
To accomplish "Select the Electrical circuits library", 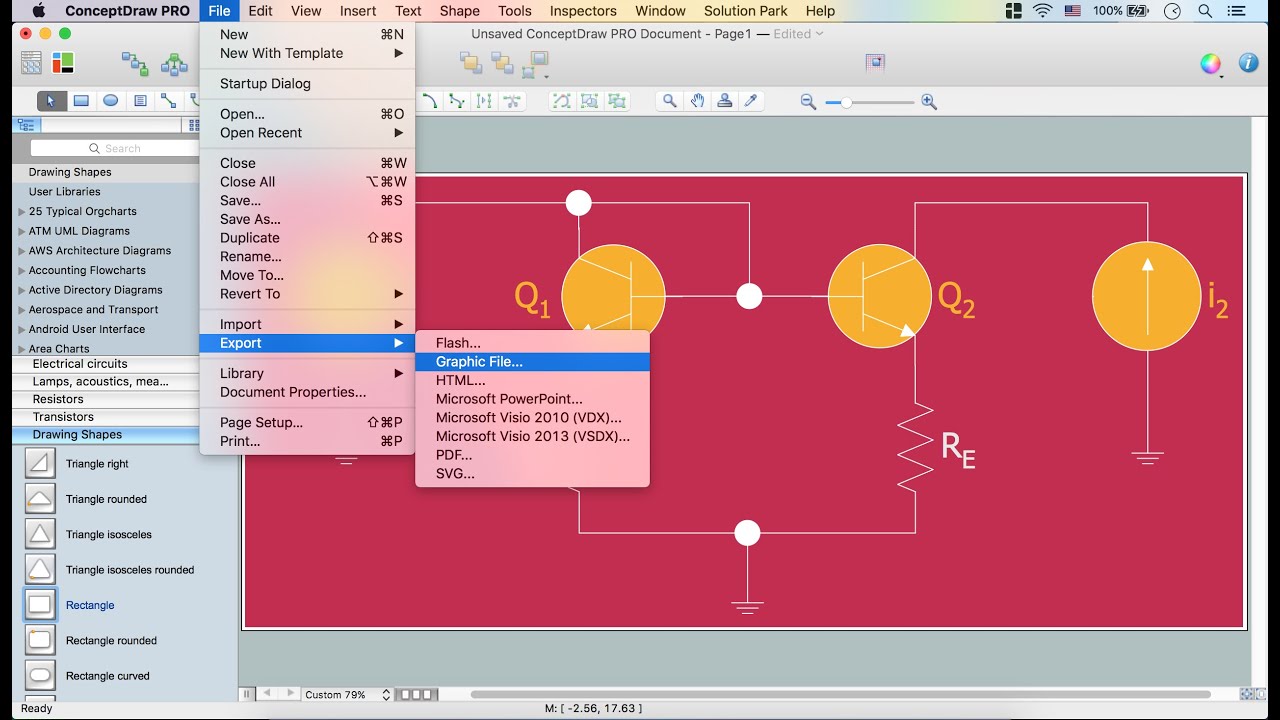I will (105, 364).
